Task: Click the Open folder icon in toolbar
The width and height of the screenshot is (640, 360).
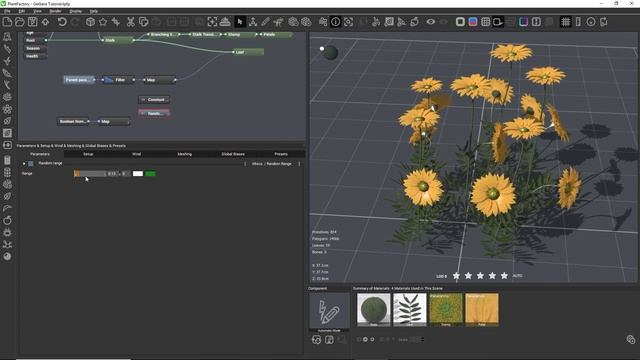Action: click(x=20, y=22)
